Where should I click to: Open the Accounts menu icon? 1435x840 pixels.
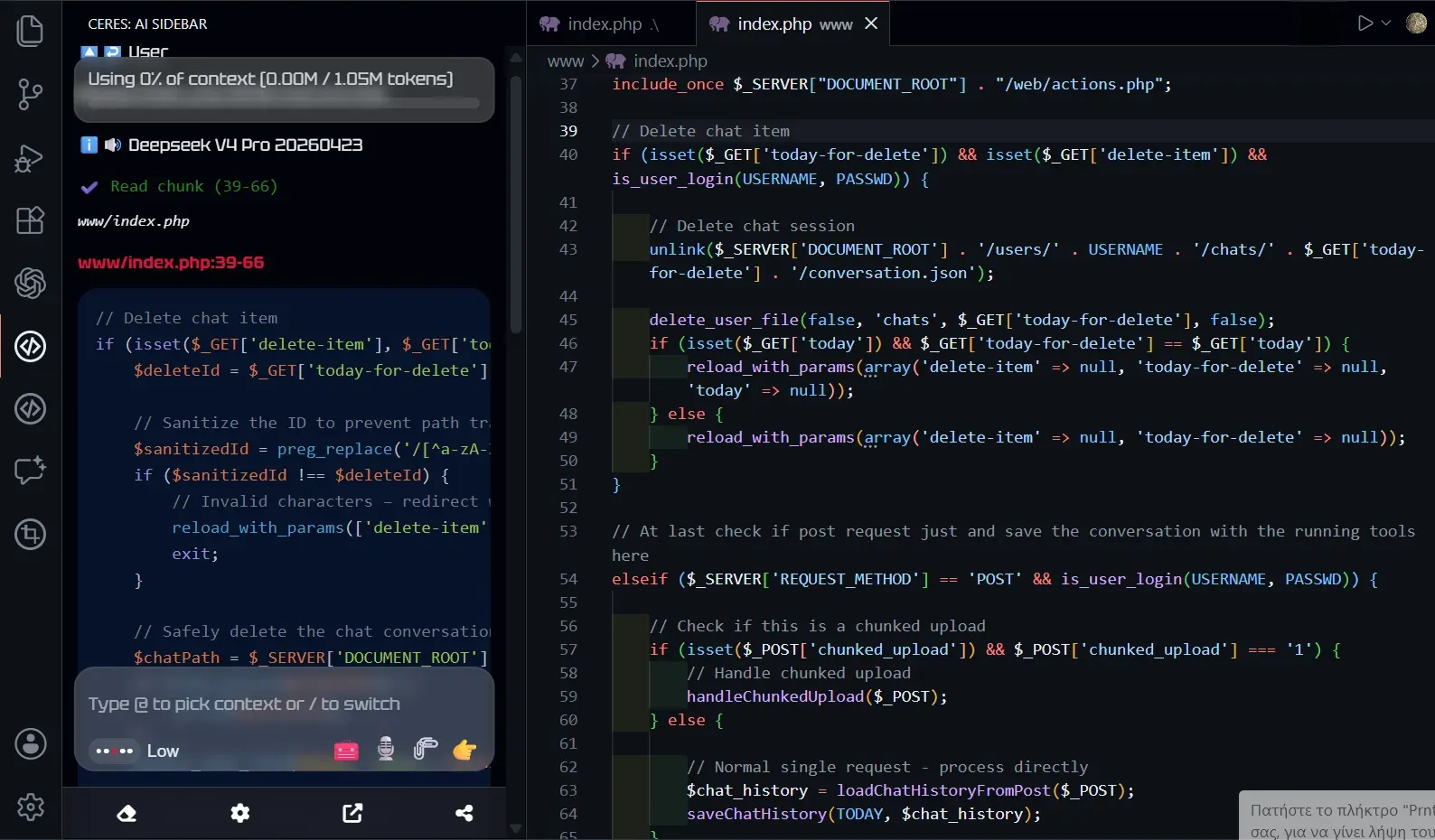pyautogui.click(x=31, y=744)
